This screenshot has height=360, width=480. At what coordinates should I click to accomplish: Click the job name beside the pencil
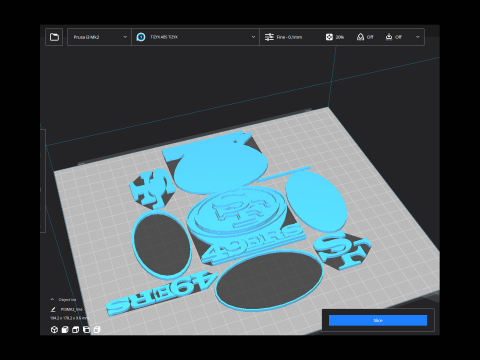tap(71, 309)
